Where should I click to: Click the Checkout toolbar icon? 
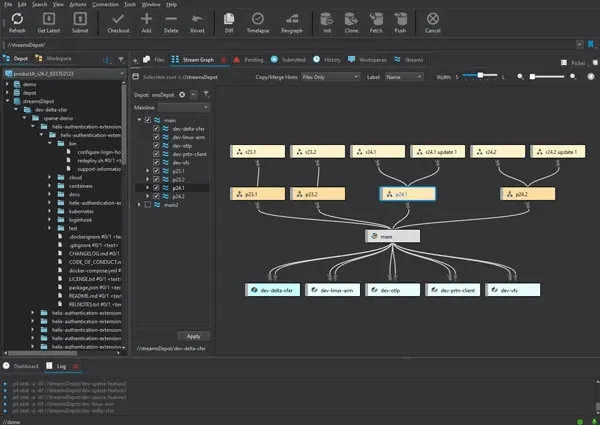pos(119,19)
